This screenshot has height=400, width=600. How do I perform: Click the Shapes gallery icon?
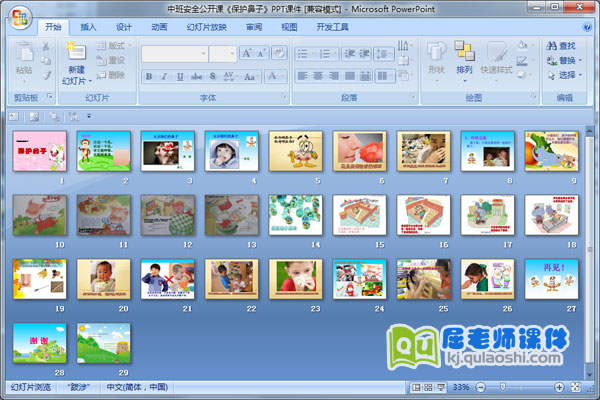[x=436, y=51]
